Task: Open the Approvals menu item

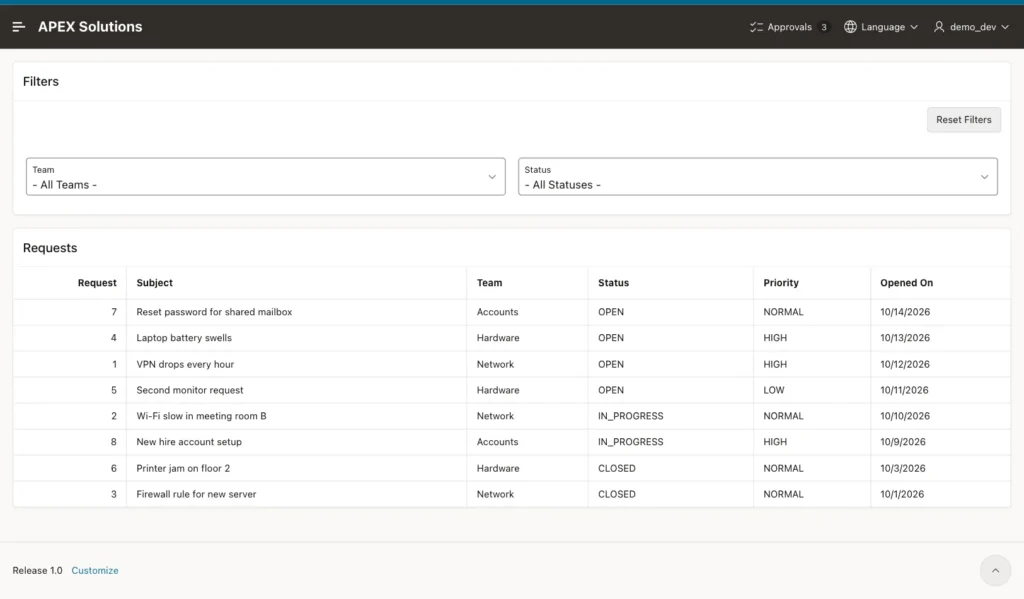Action: point(789,27)
